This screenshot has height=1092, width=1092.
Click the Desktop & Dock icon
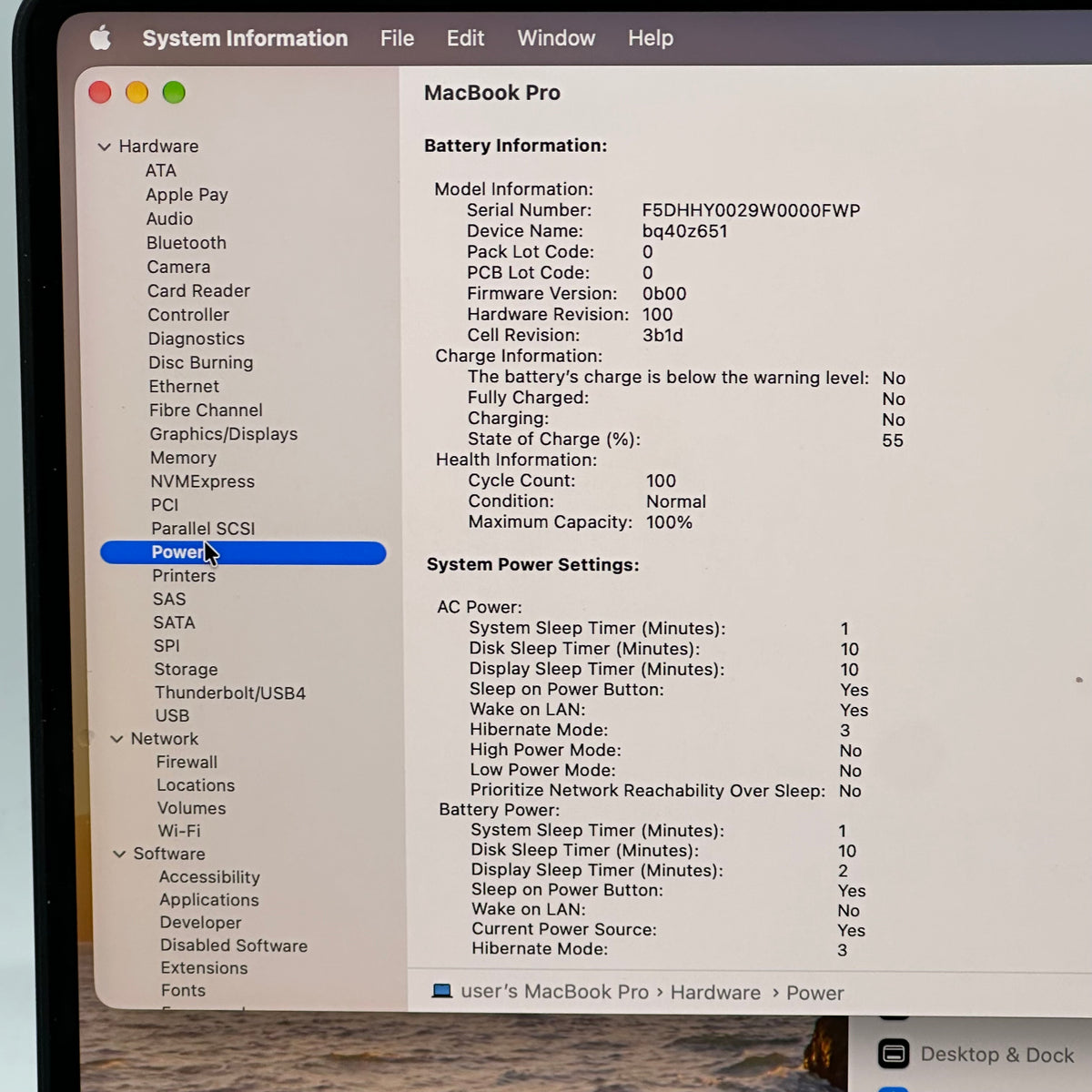(x=894, y=1055)
